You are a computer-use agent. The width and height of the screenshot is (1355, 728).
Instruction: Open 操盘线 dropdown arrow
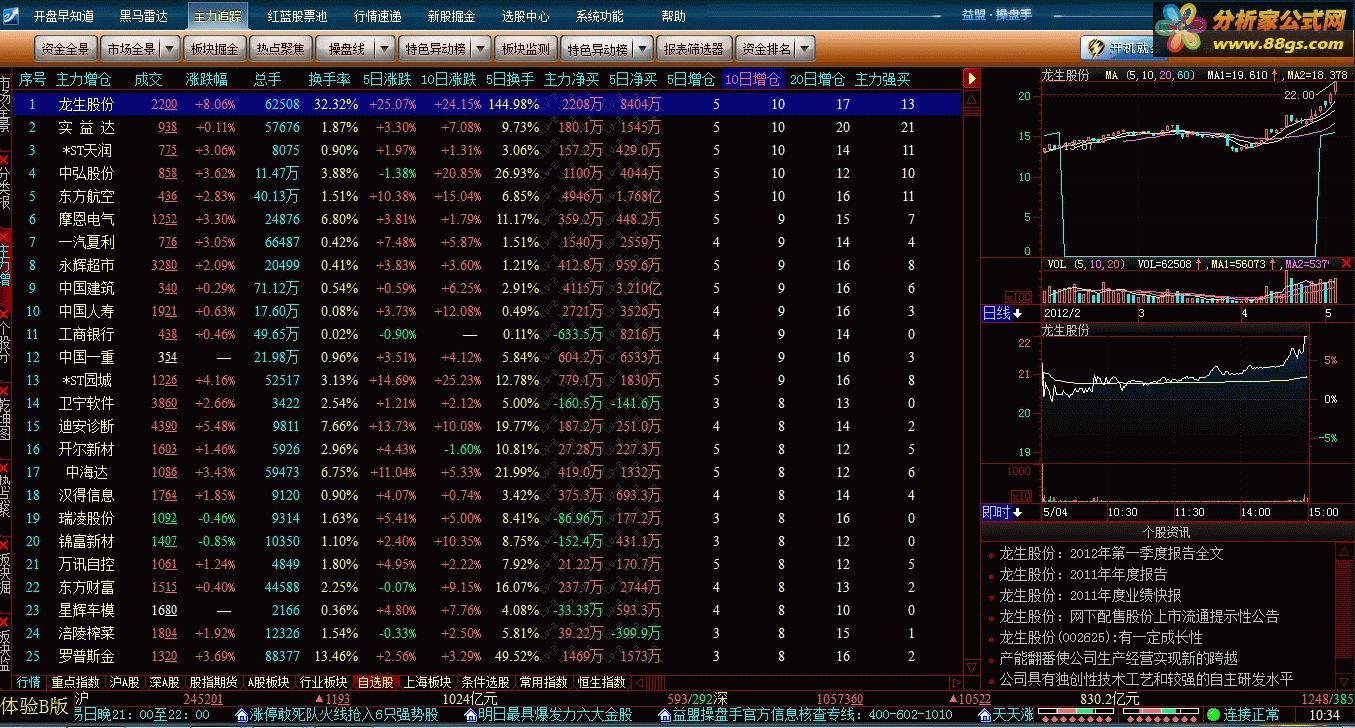pos(383,48)
